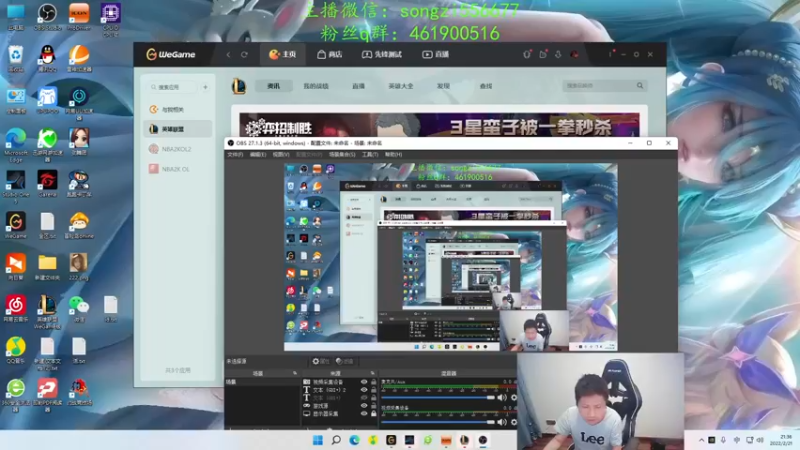Viewport: 800px width, 450px height.
Task: Click the gear 属性 properties button in OBS
Action: (x=321, y=361)
